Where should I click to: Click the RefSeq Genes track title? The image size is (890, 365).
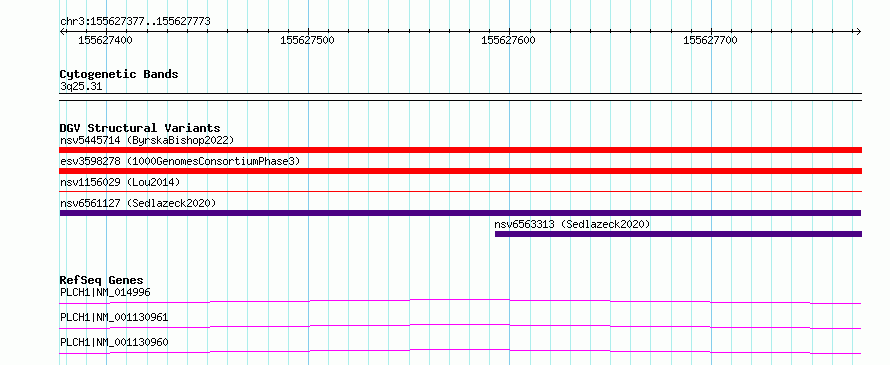pyautogui.click(x=102, y=280)
